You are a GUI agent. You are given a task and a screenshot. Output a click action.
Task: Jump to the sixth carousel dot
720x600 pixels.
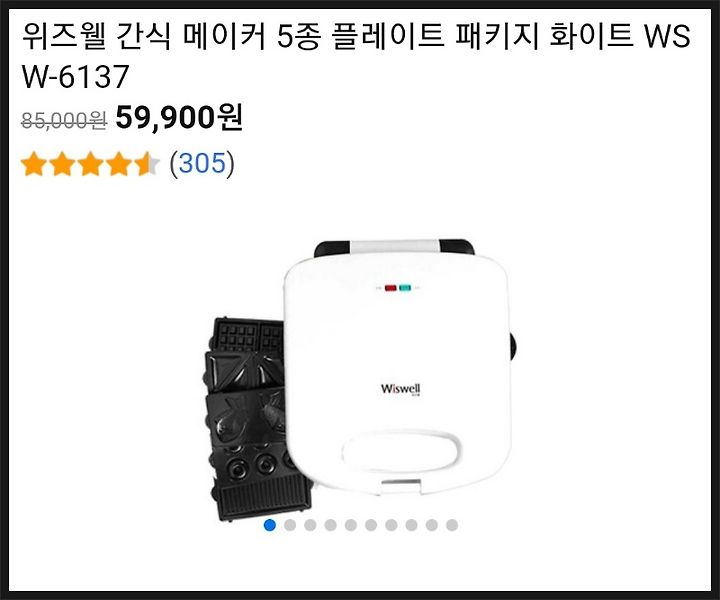[371, 525]
